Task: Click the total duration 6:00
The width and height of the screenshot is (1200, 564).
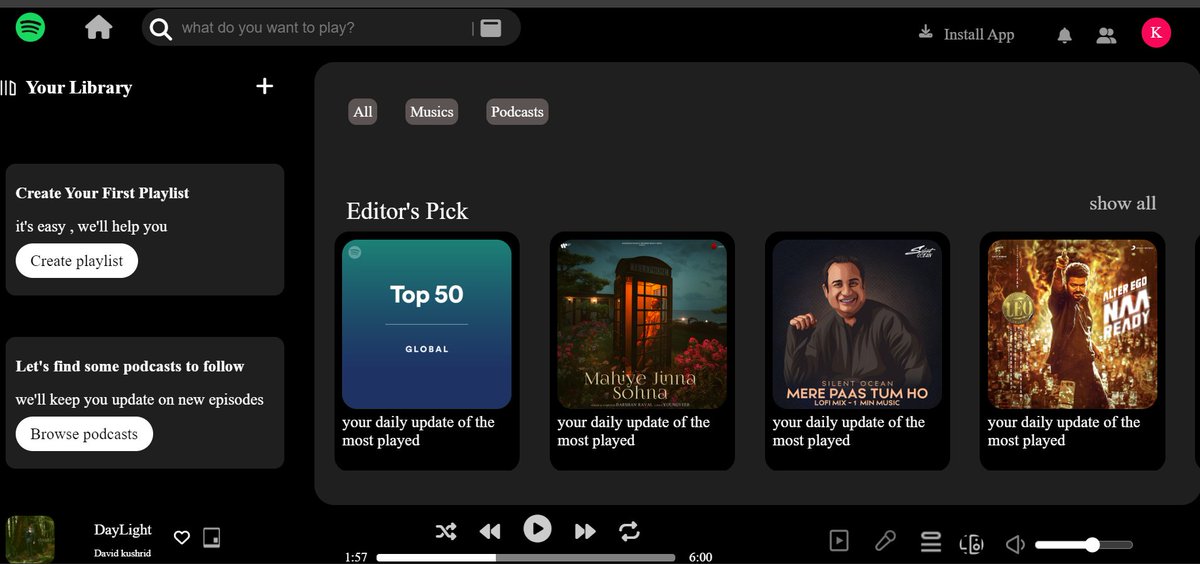Action: 701,557
